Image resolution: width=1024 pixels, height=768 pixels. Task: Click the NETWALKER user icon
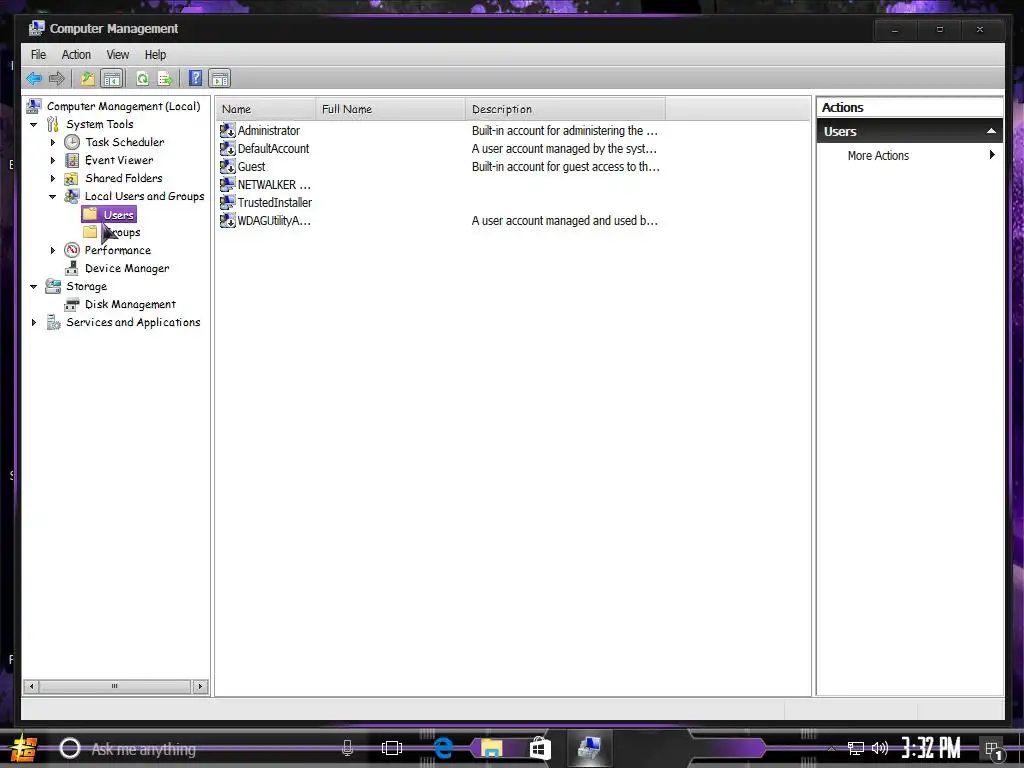tap(227, 185)
